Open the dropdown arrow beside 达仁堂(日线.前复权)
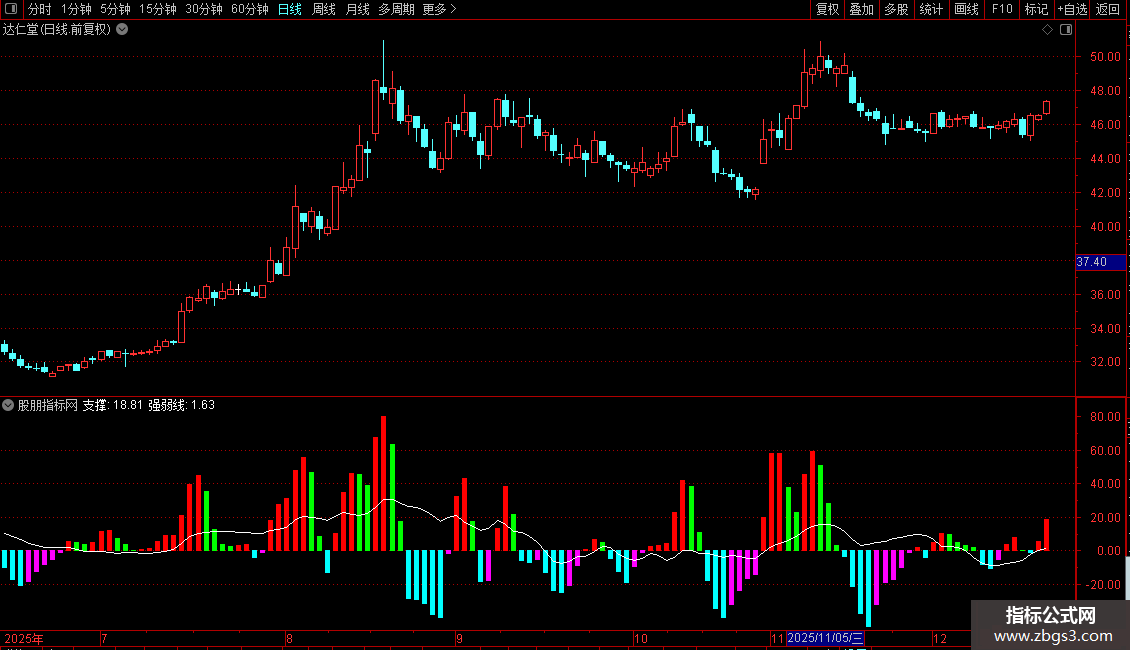 click(x=123, y=30)
